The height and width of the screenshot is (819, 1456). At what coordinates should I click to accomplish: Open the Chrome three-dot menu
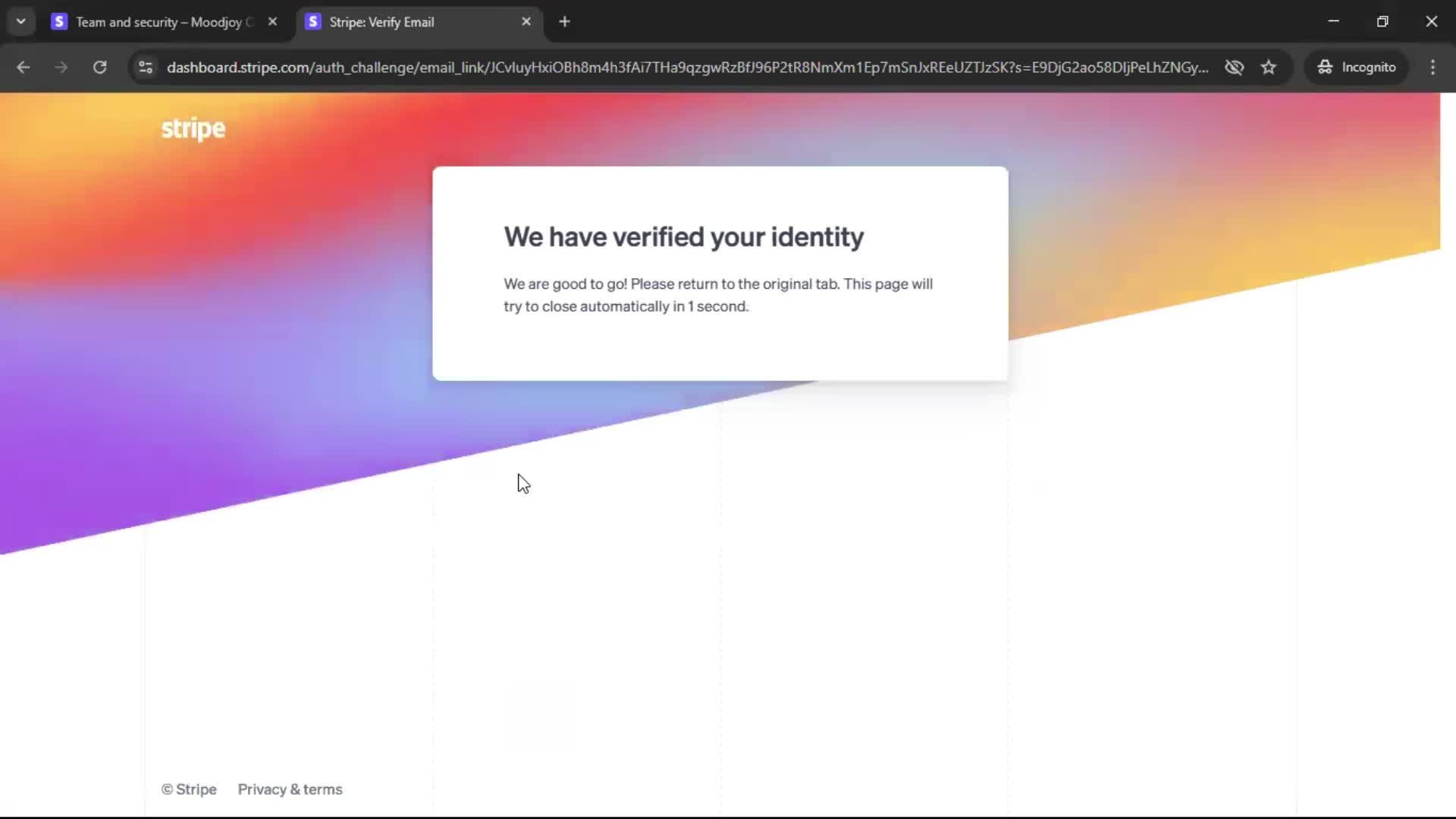tap(1432, 67)
